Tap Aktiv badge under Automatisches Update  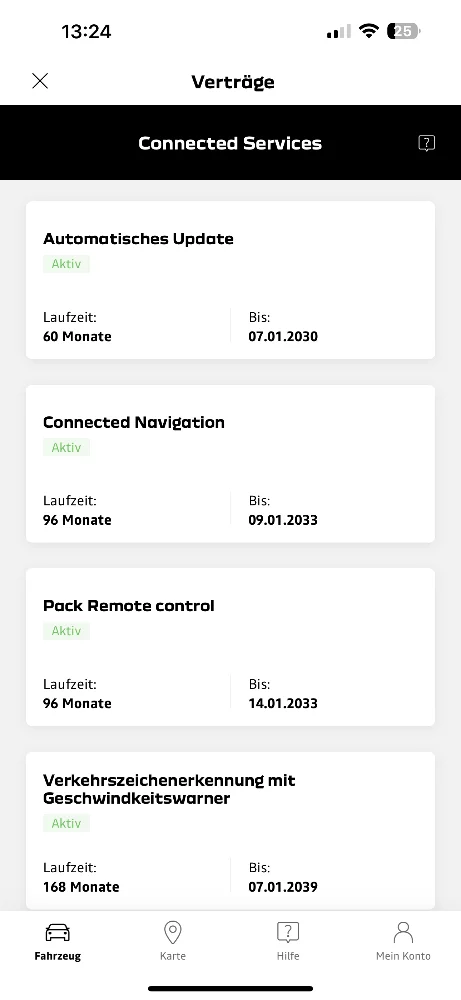(x=66, y=264)
